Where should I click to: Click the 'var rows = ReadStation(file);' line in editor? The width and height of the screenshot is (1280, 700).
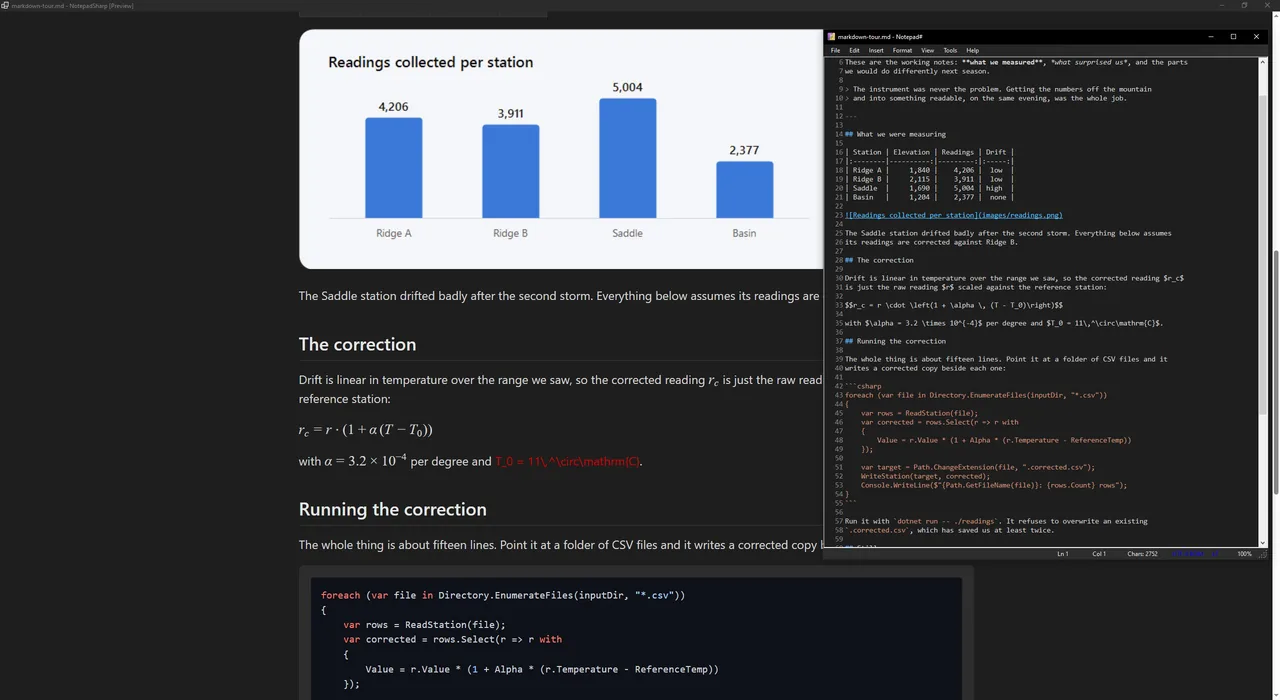pyautogui.click(x=919, y=413)
